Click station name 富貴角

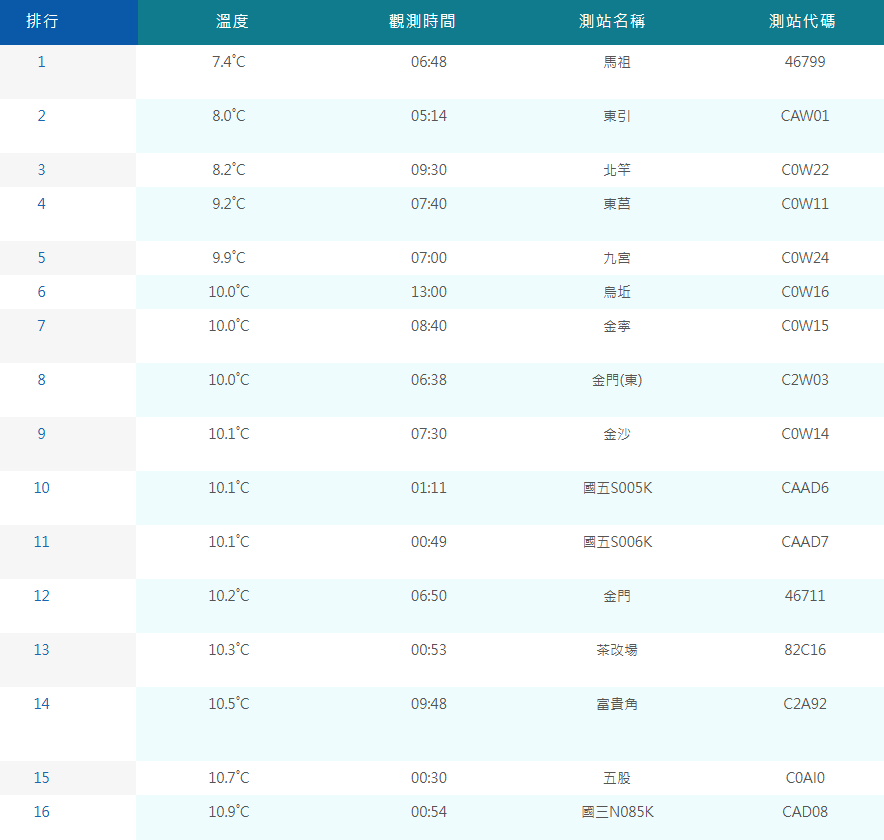click(x=617, y=704)
